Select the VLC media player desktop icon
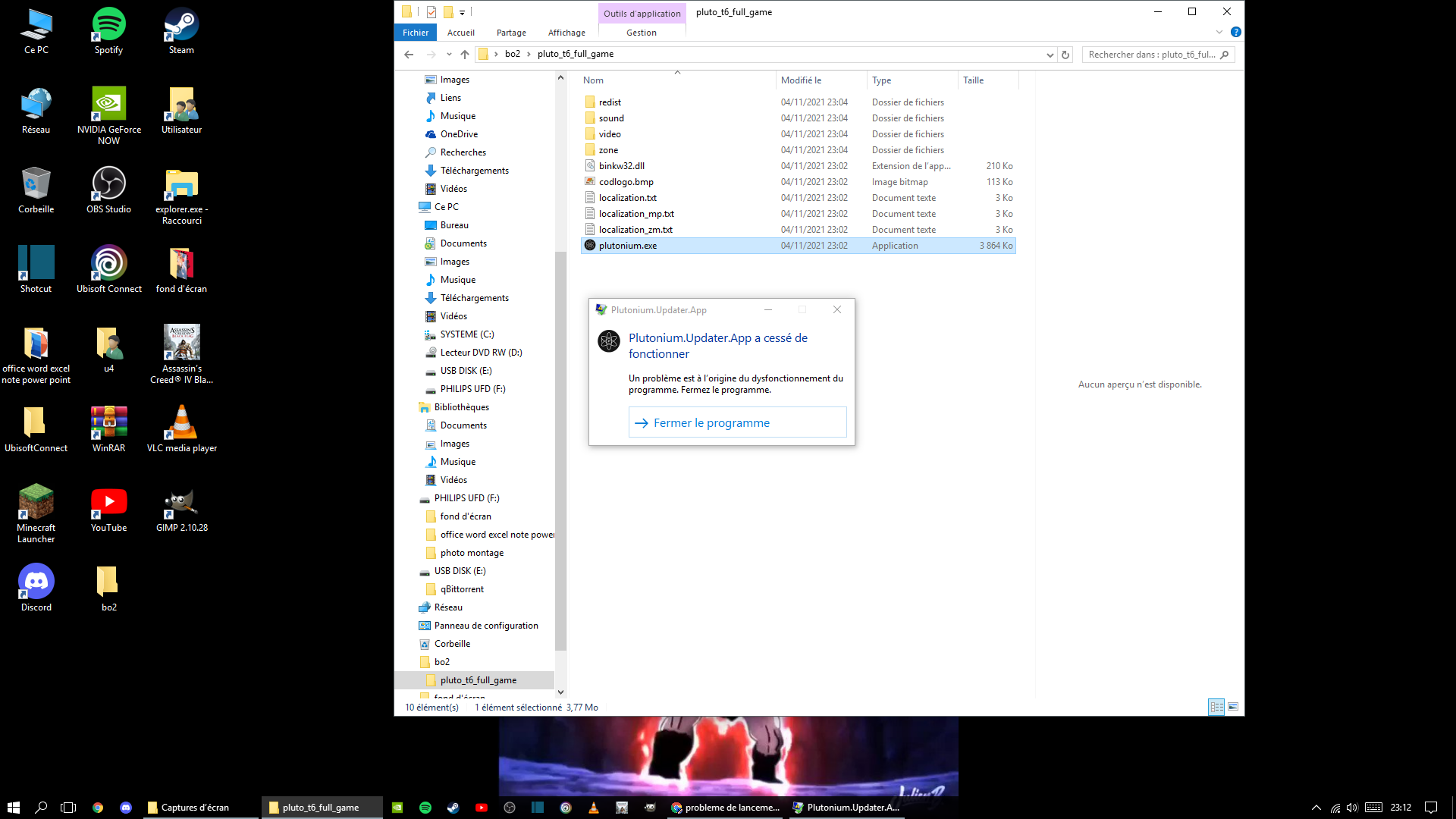 (181, 429)
